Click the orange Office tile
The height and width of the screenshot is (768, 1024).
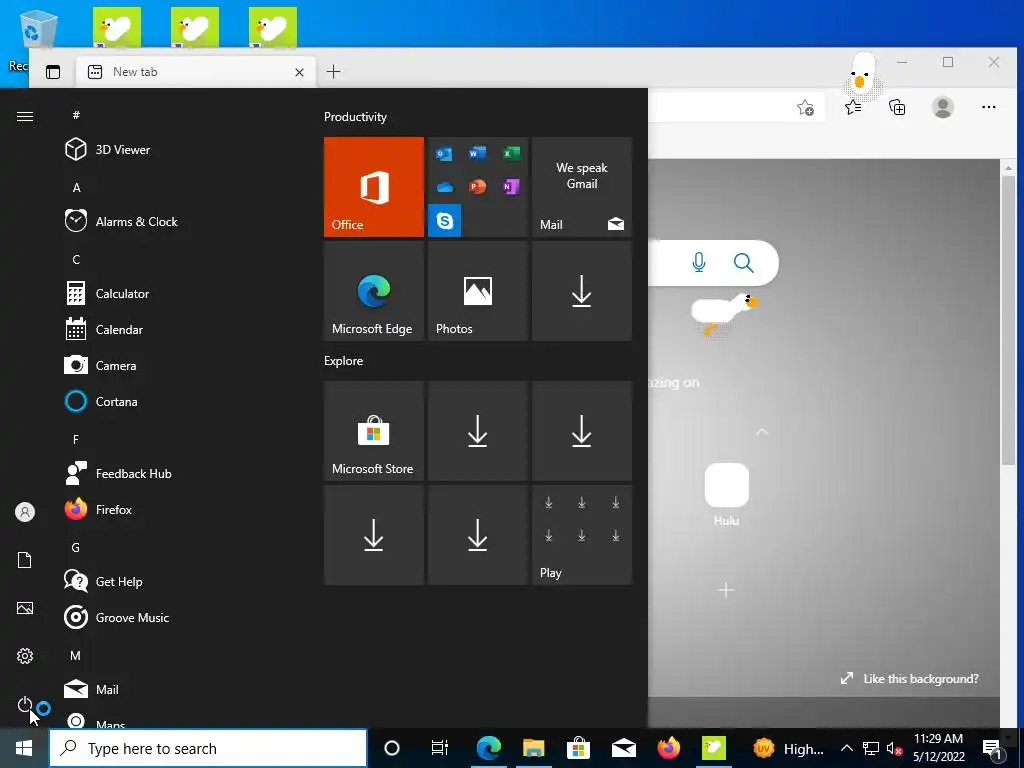tap(374, 187)
